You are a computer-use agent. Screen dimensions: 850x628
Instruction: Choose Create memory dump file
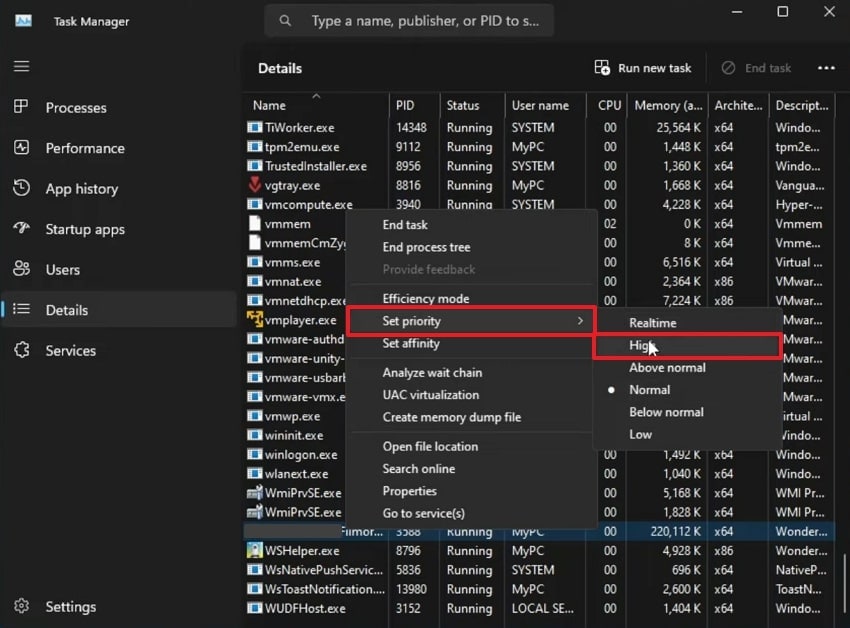[x=472, y=417]
